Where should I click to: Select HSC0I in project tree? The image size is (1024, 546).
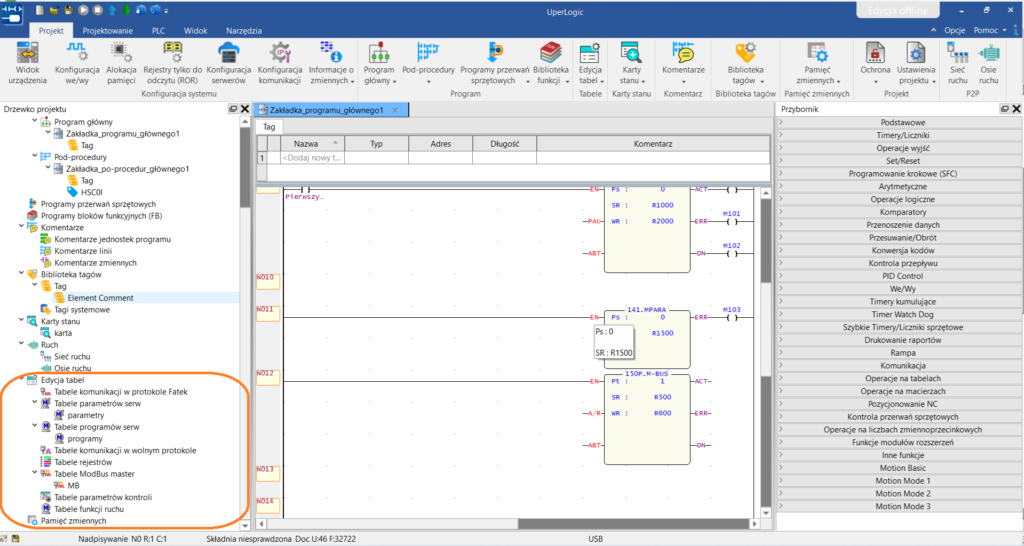click(92, 192)
